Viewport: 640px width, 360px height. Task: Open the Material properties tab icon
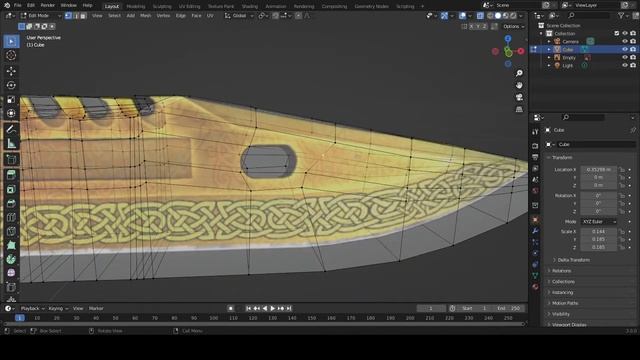[535, 287]
